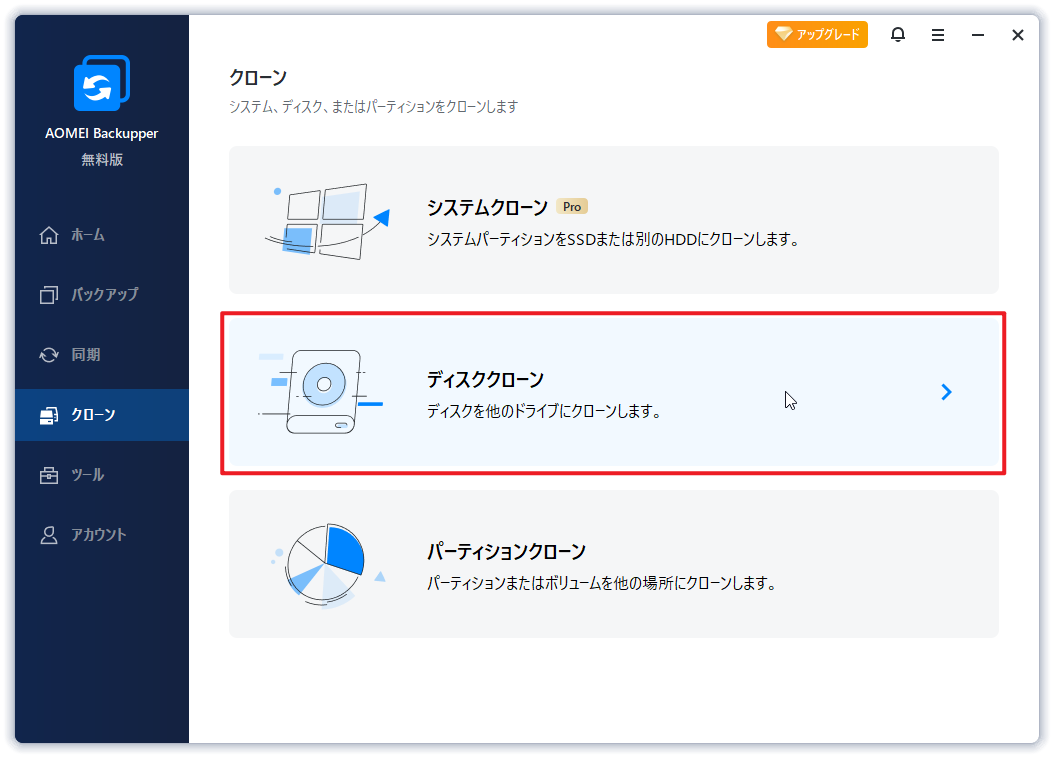Open ツール using the toolbox icon

(48, 474)
